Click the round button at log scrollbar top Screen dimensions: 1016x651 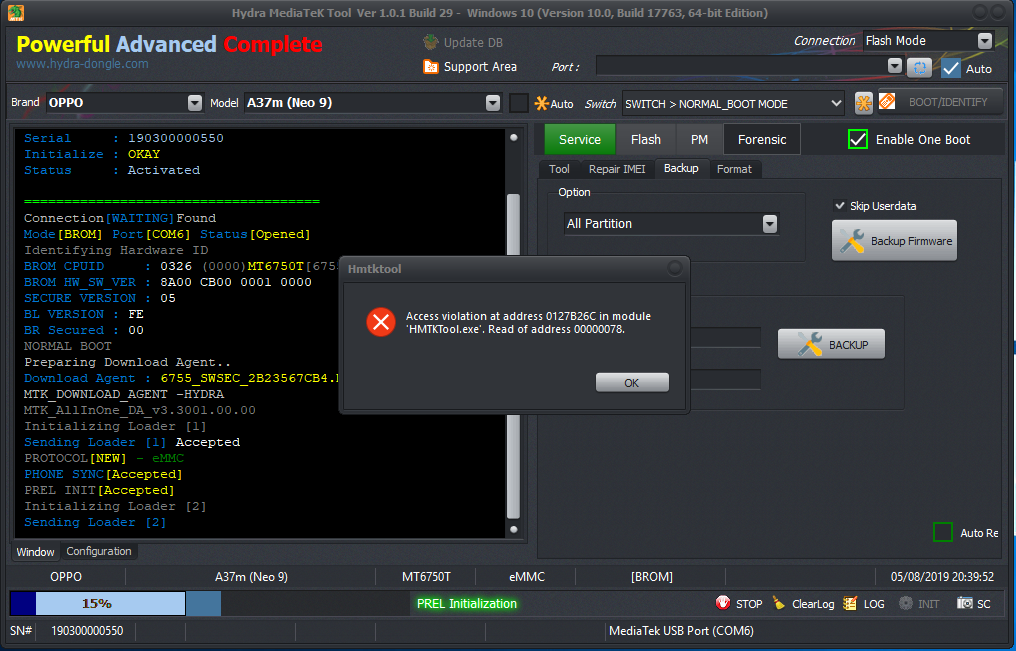tap(514, 137)
